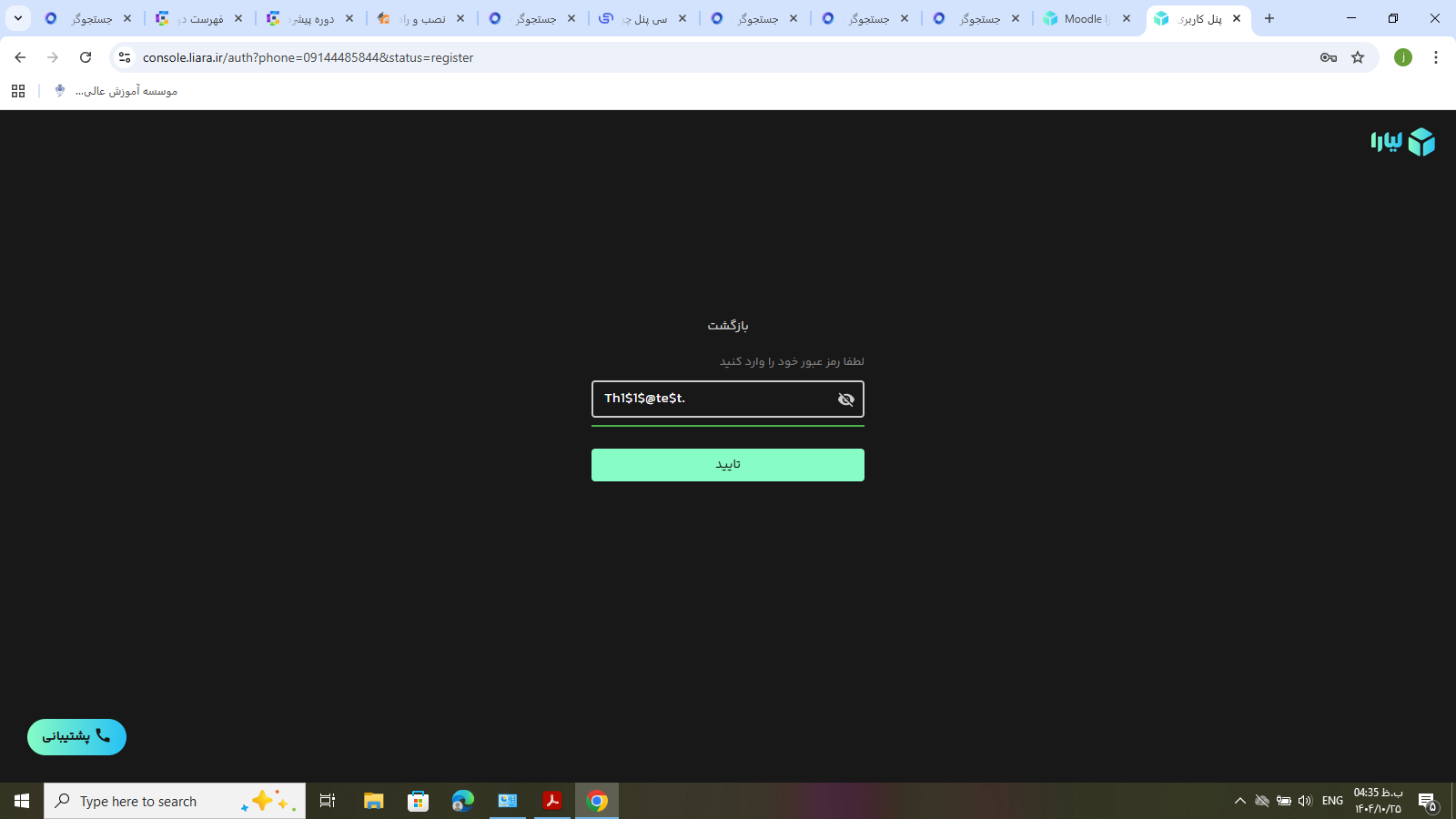This screenshot has height=819, width=1456.
Task: Open a new browser tab
Action: tap(1269, 18)
